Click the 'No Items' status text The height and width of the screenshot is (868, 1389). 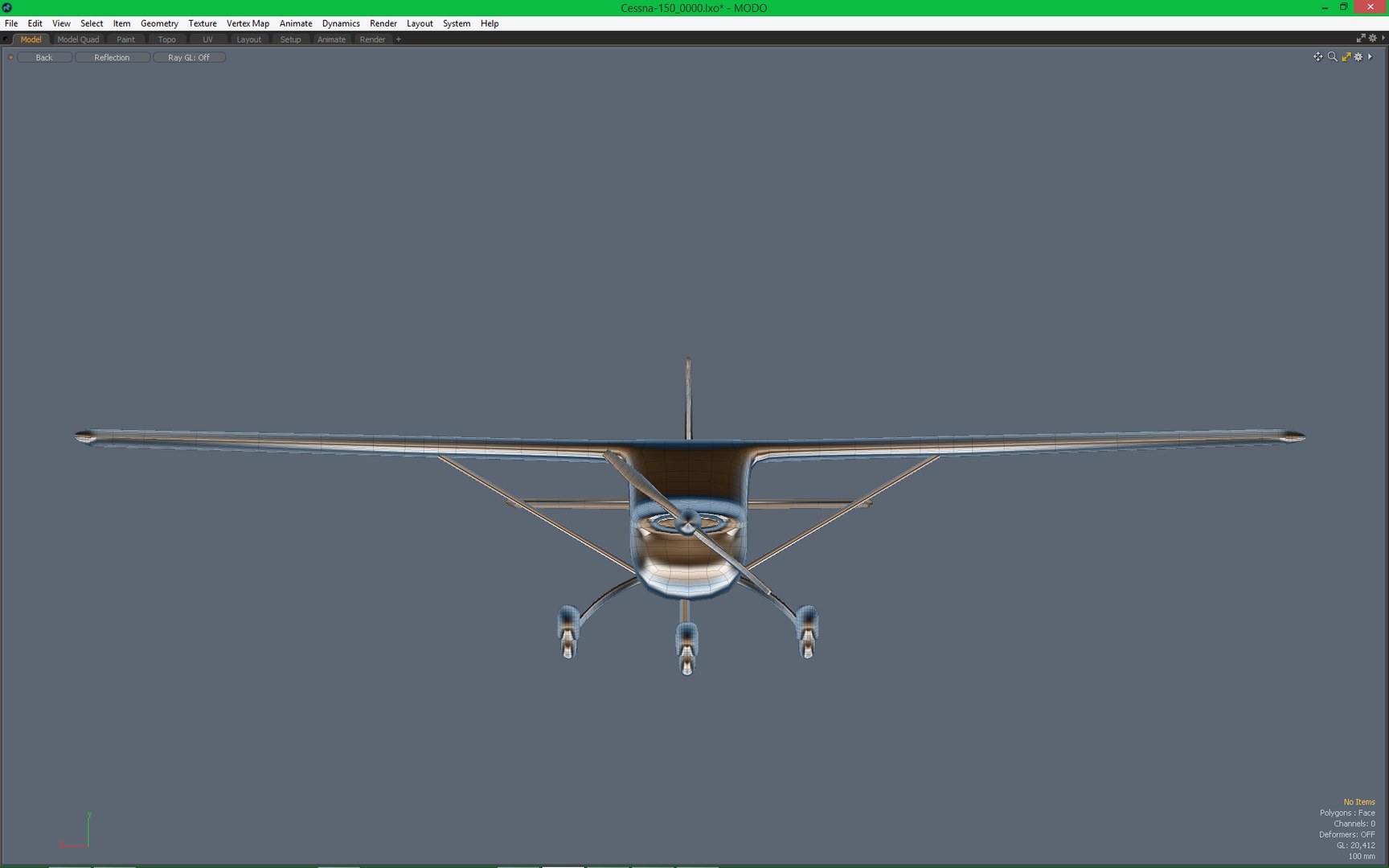tap(1359, 802)
